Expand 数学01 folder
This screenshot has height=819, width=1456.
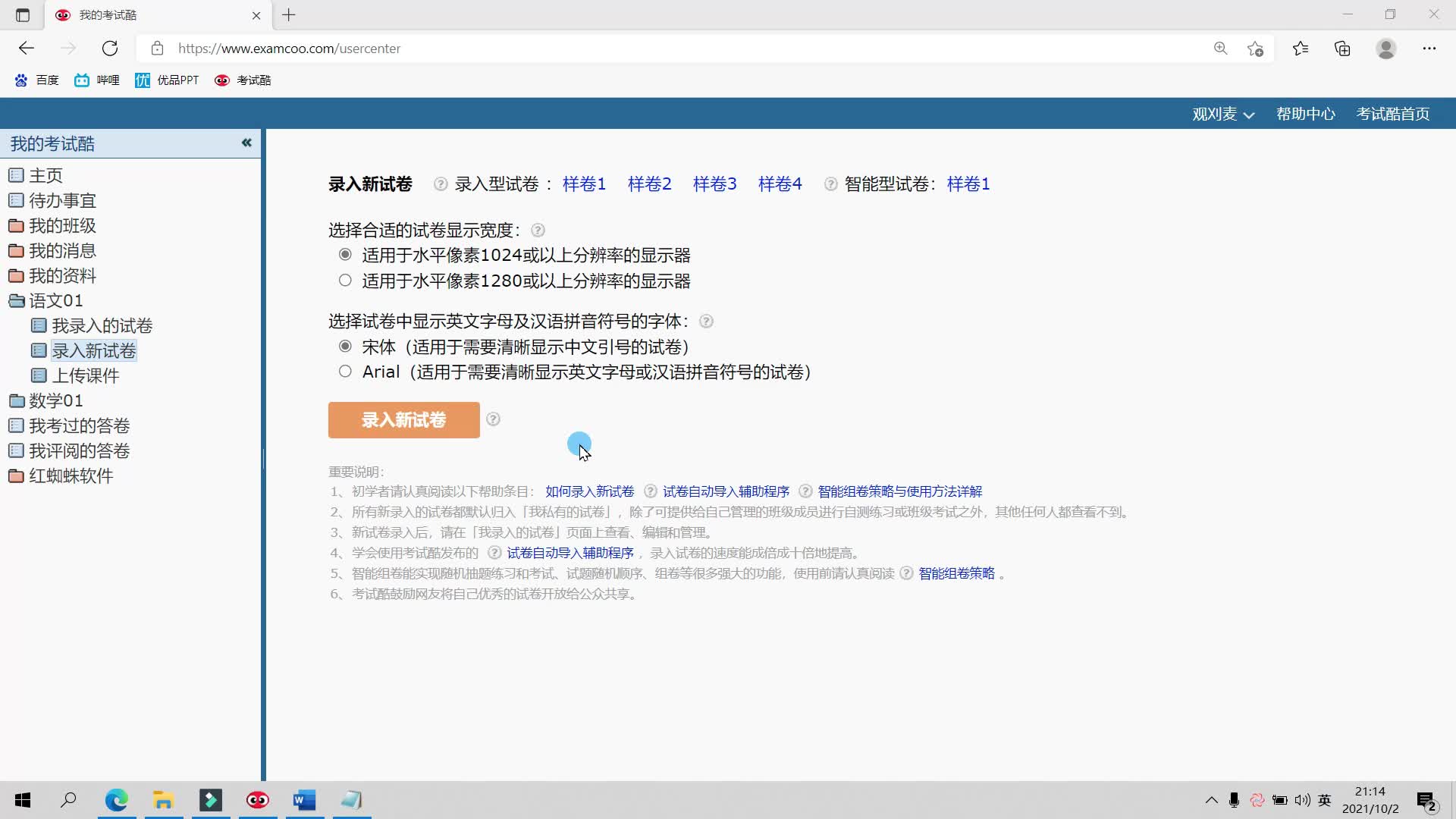pyautogui.click(x=45, y=400)
